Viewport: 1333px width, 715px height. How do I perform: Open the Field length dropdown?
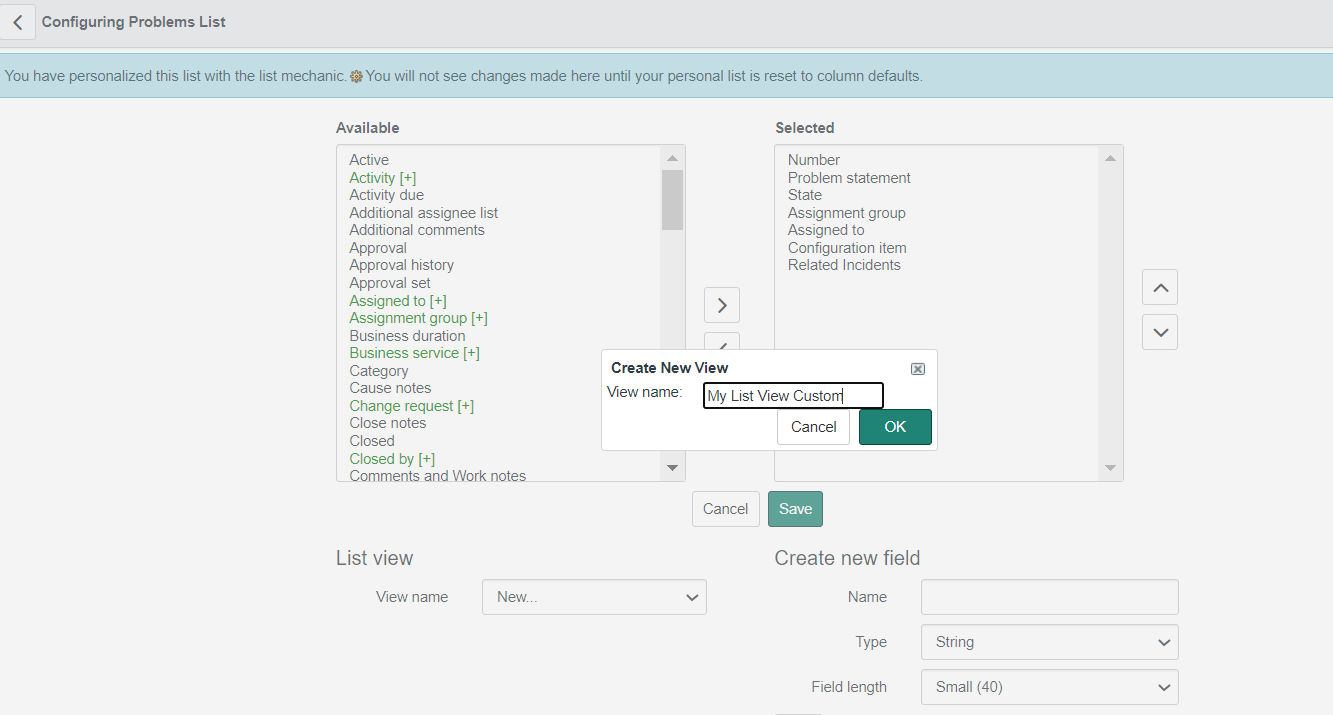[1049, 687]
